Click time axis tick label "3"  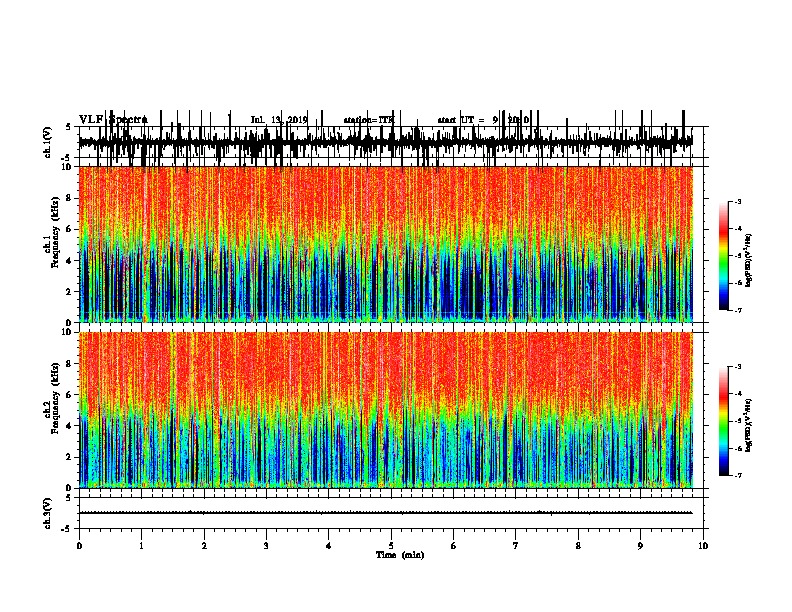[266, 546]
